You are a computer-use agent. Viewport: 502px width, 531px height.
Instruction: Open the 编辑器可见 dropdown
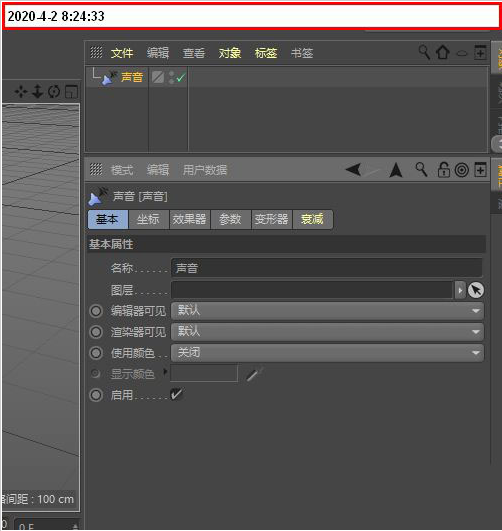click(327, 311)
